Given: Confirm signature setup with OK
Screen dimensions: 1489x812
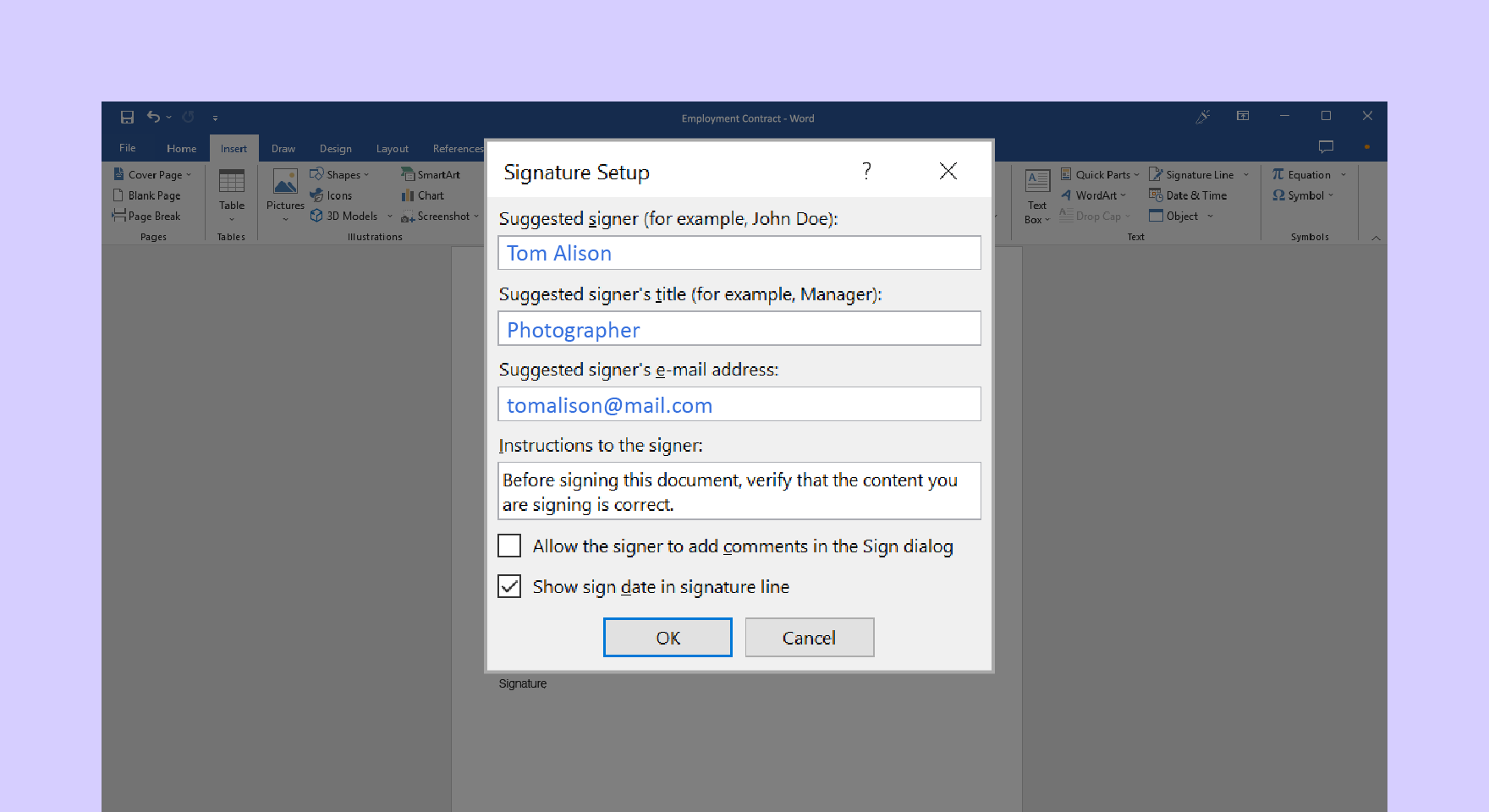Looking at the screenshot, I should click(x=667, y=637).
